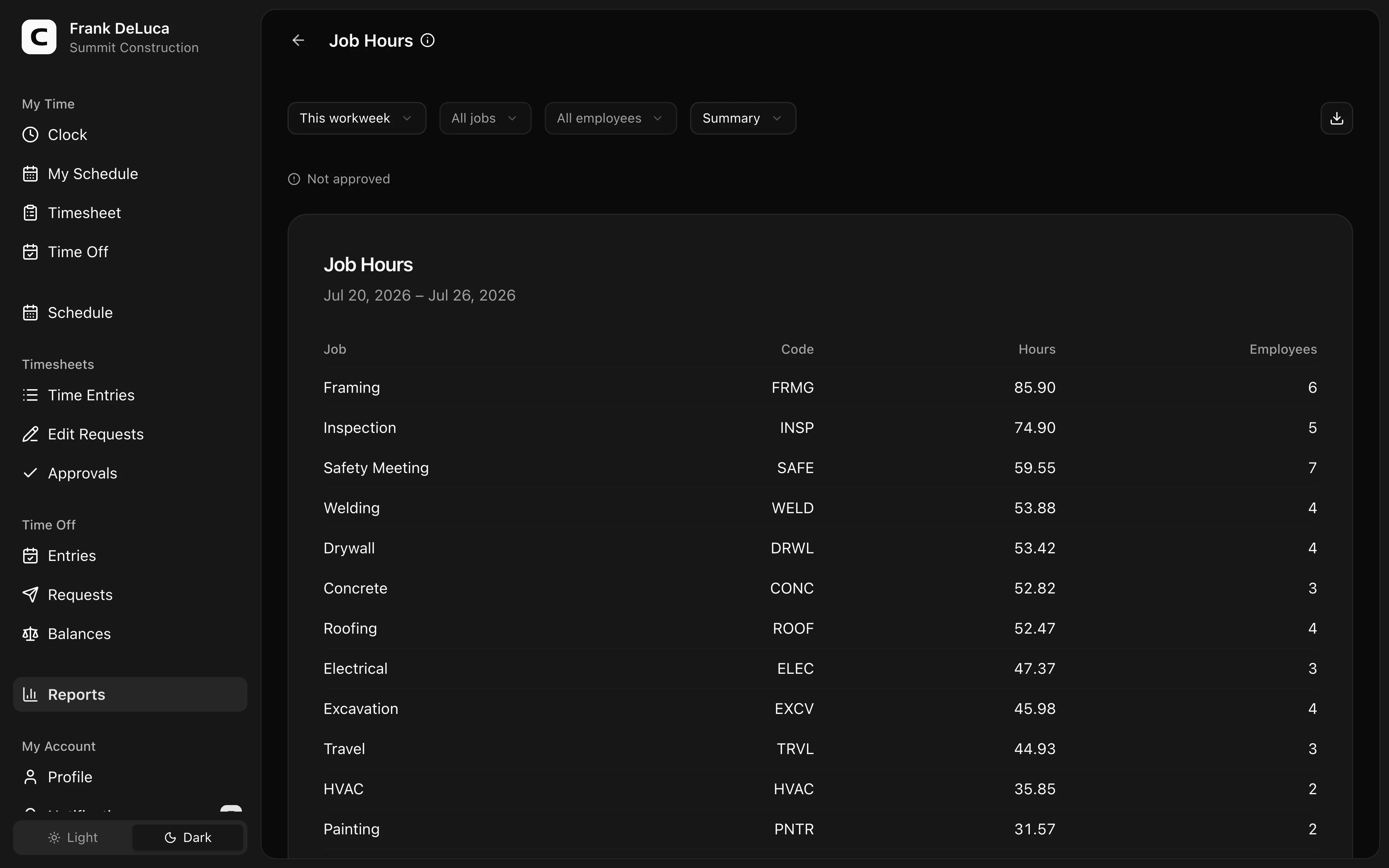
Task: Click the Employees column header
Action: [x=1283, y=350]
